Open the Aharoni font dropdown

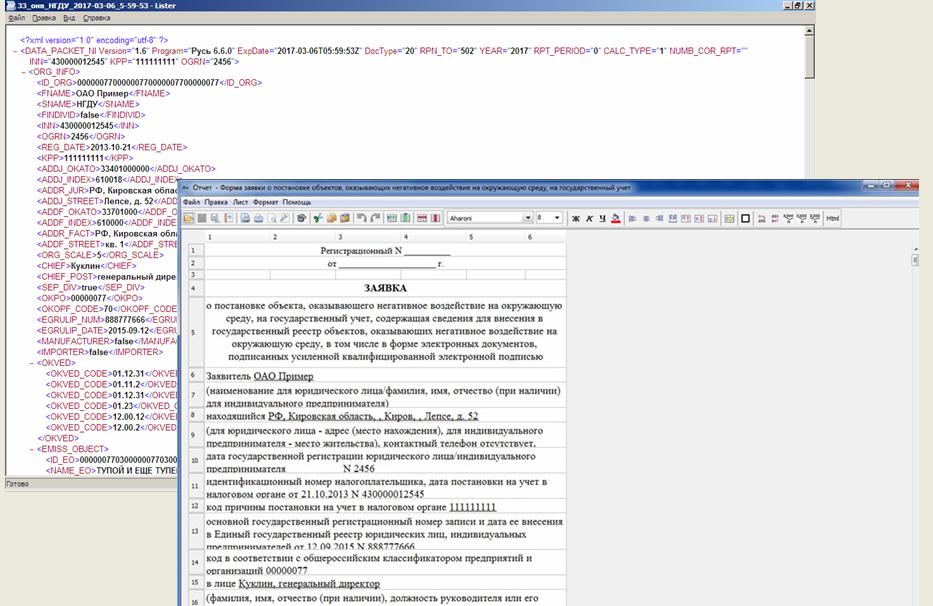click(528, 218)
